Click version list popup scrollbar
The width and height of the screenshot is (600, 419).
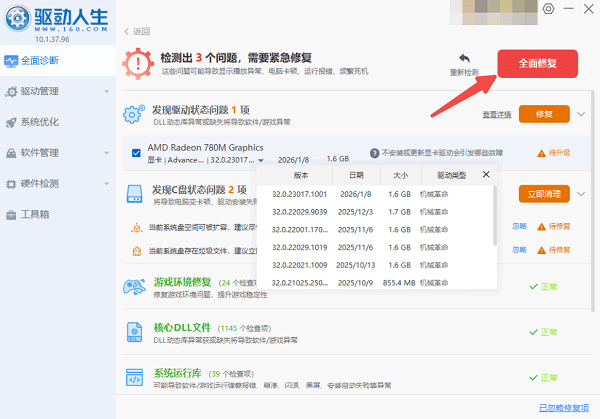495,216
